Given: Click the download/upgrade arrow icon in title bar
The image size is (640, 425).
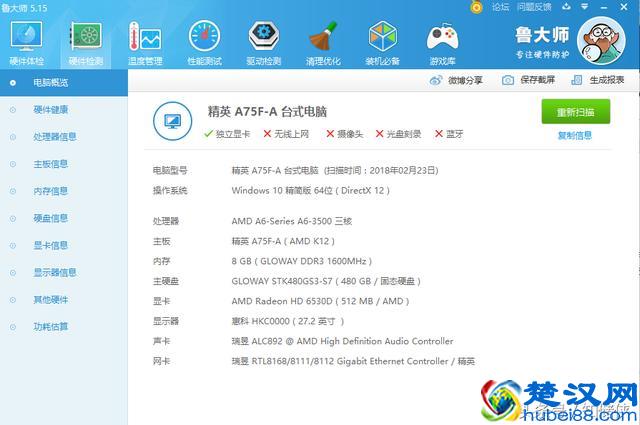Looking at the screenshot, I should click(x=566, y=7).
